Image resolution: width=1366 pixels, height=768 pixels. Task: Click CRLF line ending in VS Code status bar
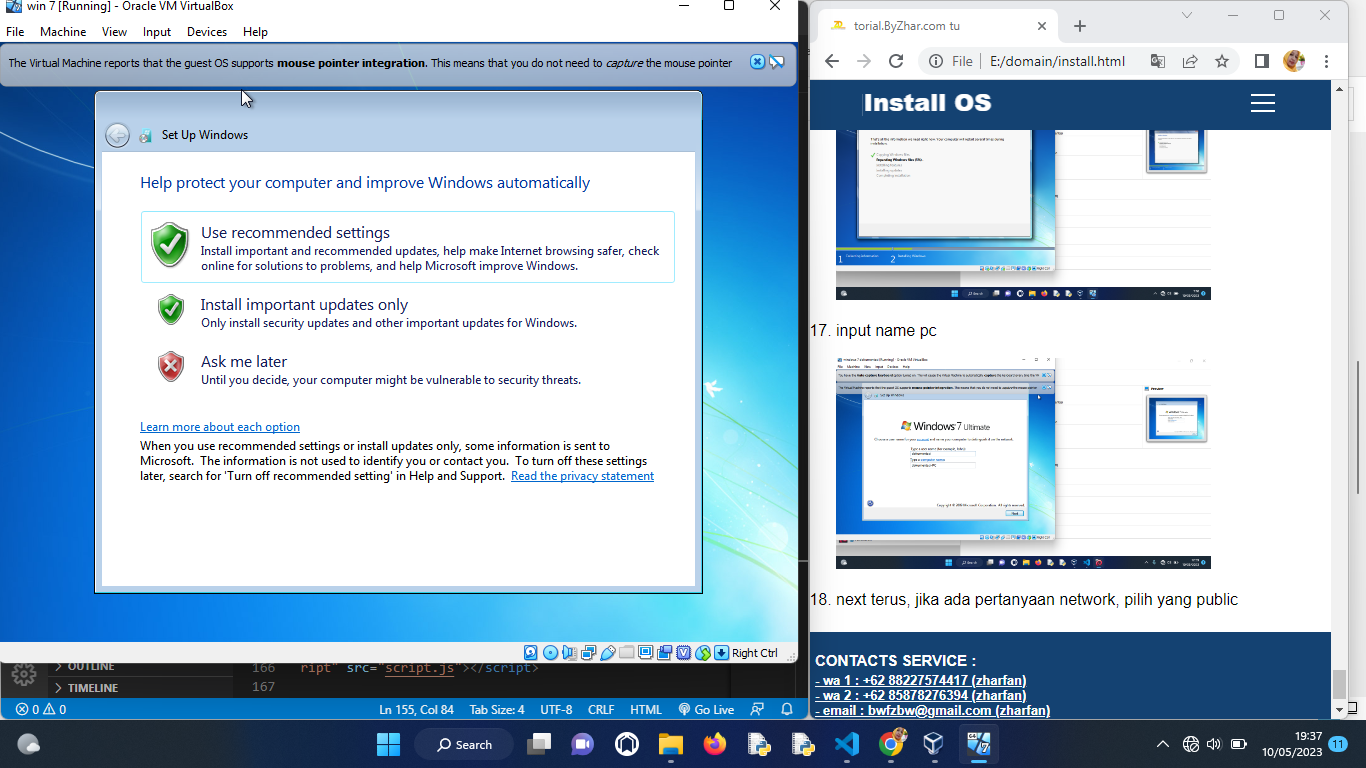tap(601, 710)
